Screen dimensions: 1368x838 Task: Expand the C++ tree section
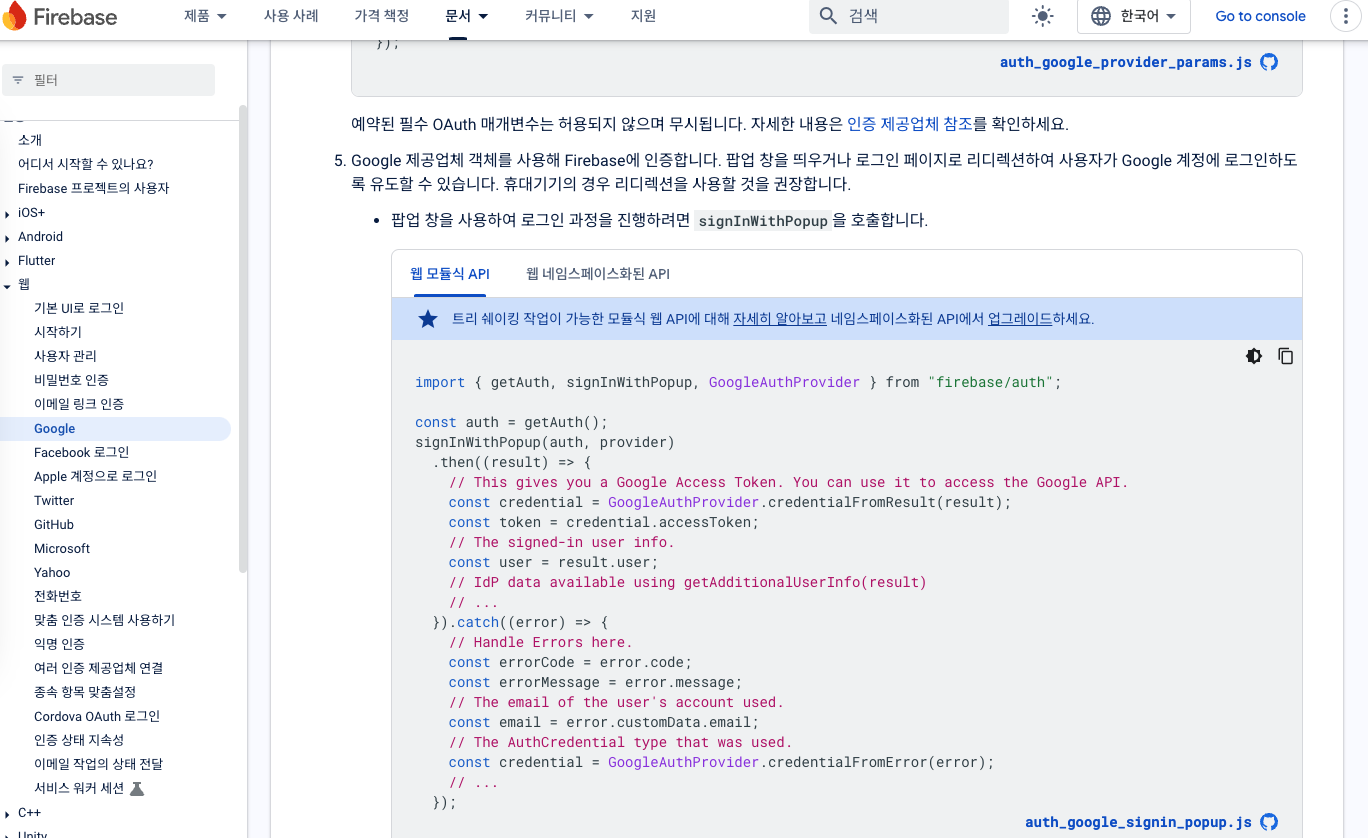[8, 814]
